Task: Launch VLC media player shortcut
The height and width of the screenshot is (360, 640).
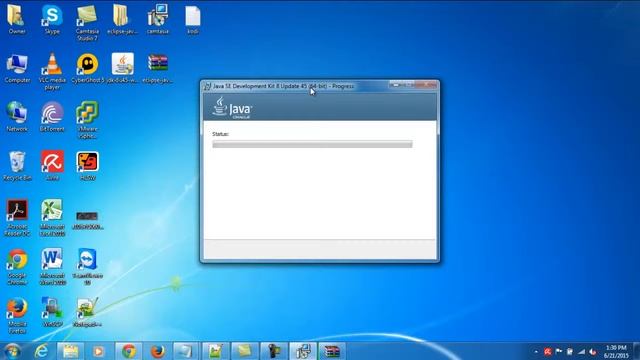Action: click(52, 71)
